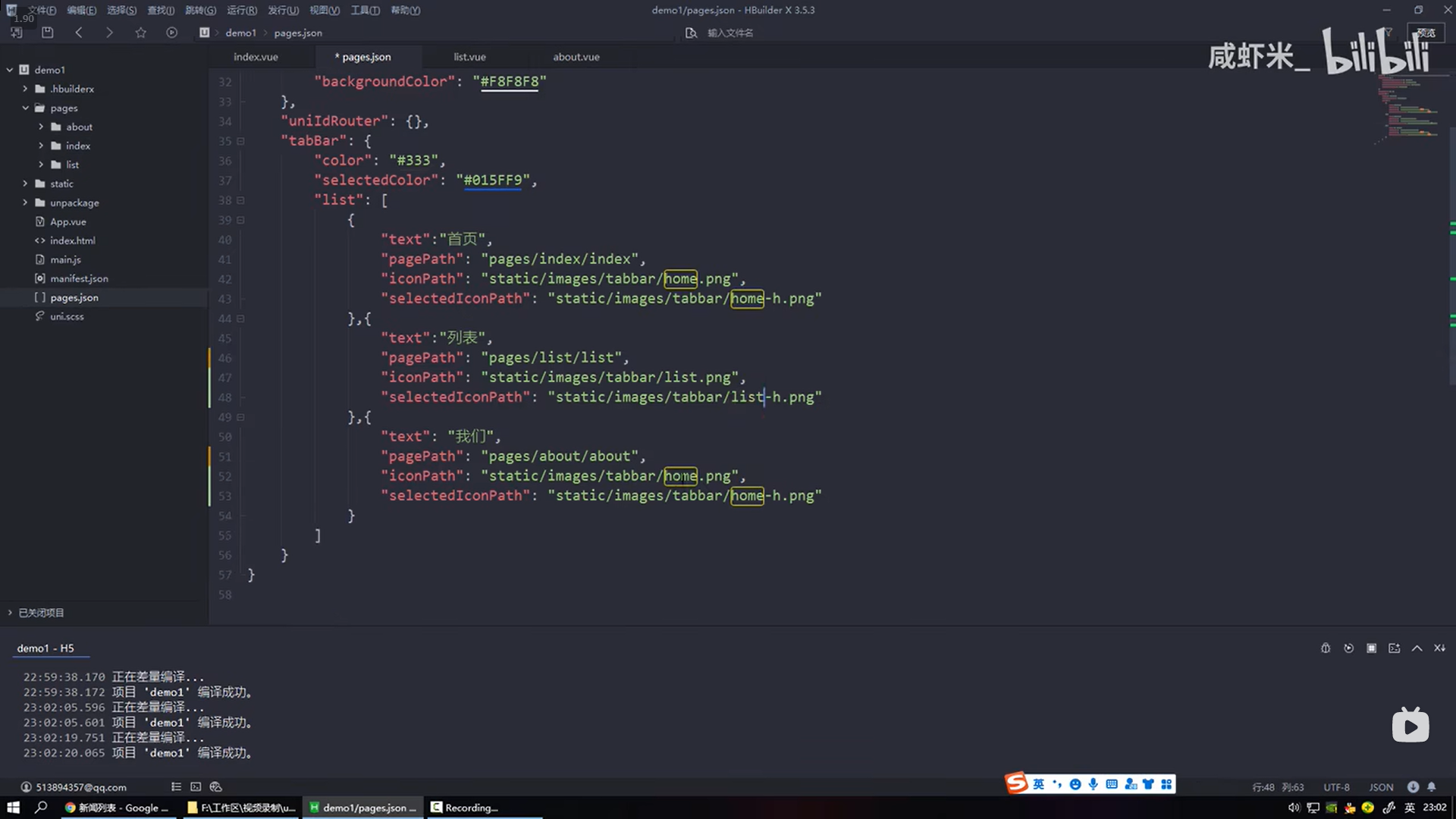Open the notifications bell in status bar
This screenshot has height=819, width=1456.
point(1432,787)
